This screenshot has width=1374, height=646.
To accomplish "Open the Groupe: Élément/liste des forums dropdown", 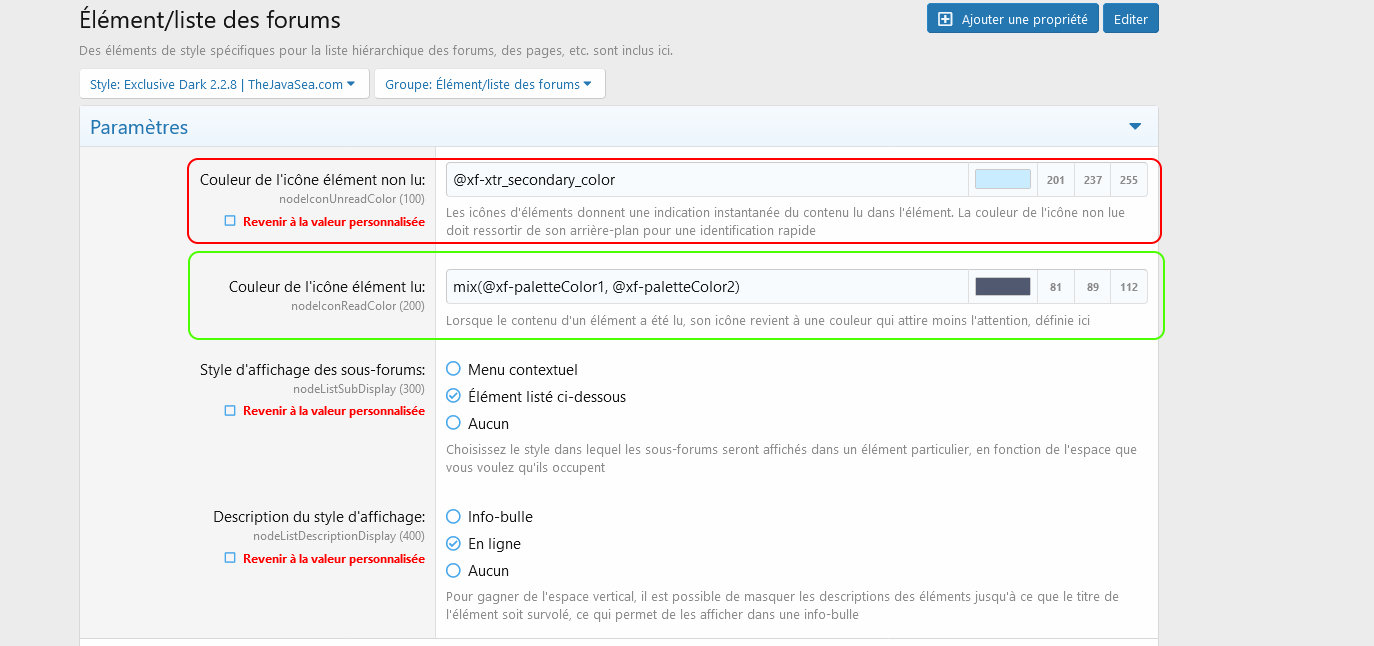I will coord(489,85).
